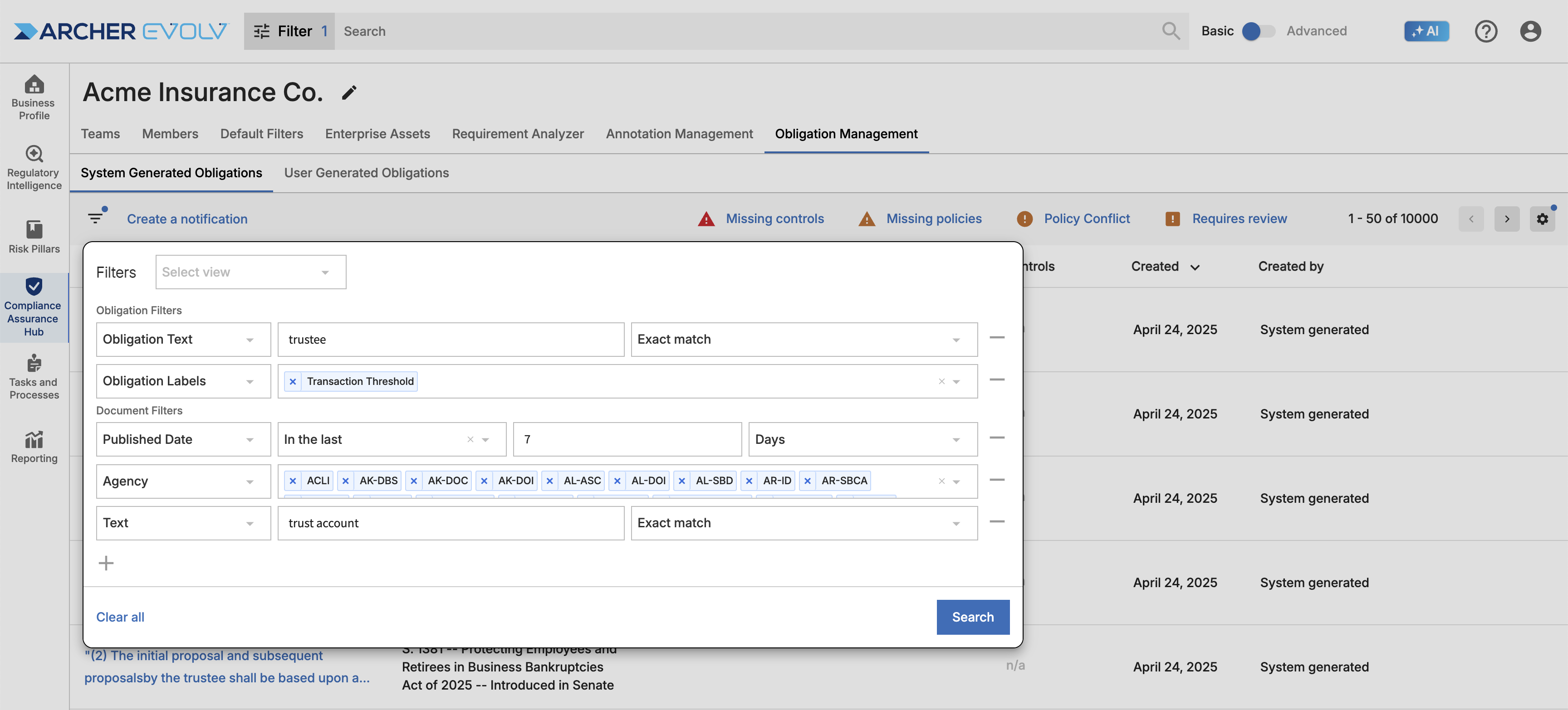The height and width of the screenshot is (710, 1568).
Task: Open the table settings gear icon
Action: [x=1542, y=219]
